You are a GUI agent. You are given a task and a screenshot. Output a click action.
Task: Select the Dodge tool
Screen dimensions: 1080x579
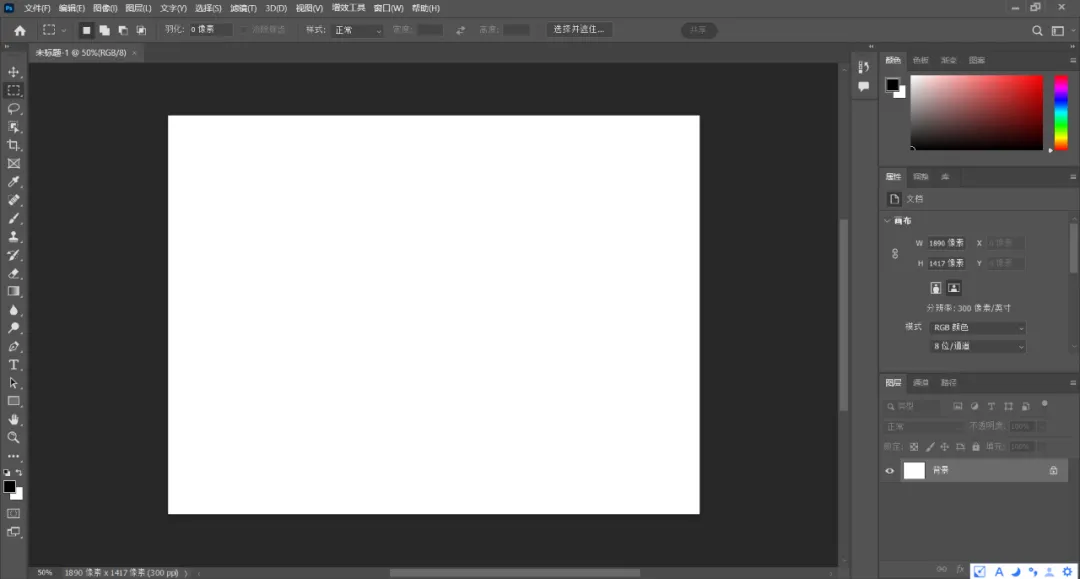pyautogui.click(x=13, y=328)
